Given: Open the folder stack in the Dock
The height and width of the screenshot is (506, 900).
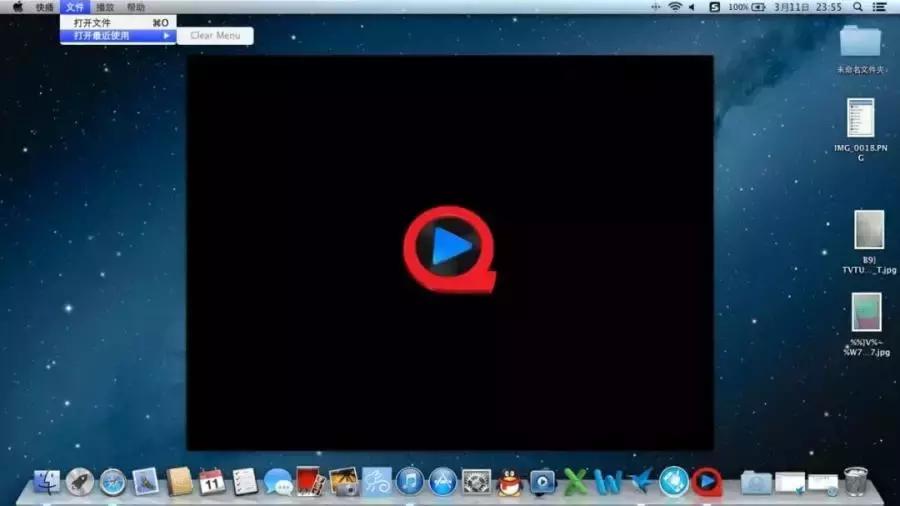Looking at the screenshot, I should tap(756, 482).
